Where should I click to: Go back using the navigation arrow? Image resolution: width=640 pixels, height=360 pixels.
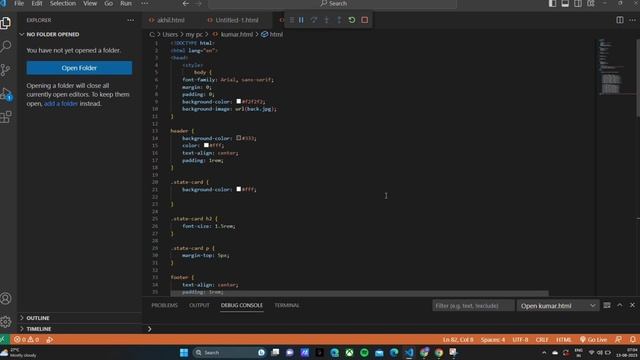(186, 4)
